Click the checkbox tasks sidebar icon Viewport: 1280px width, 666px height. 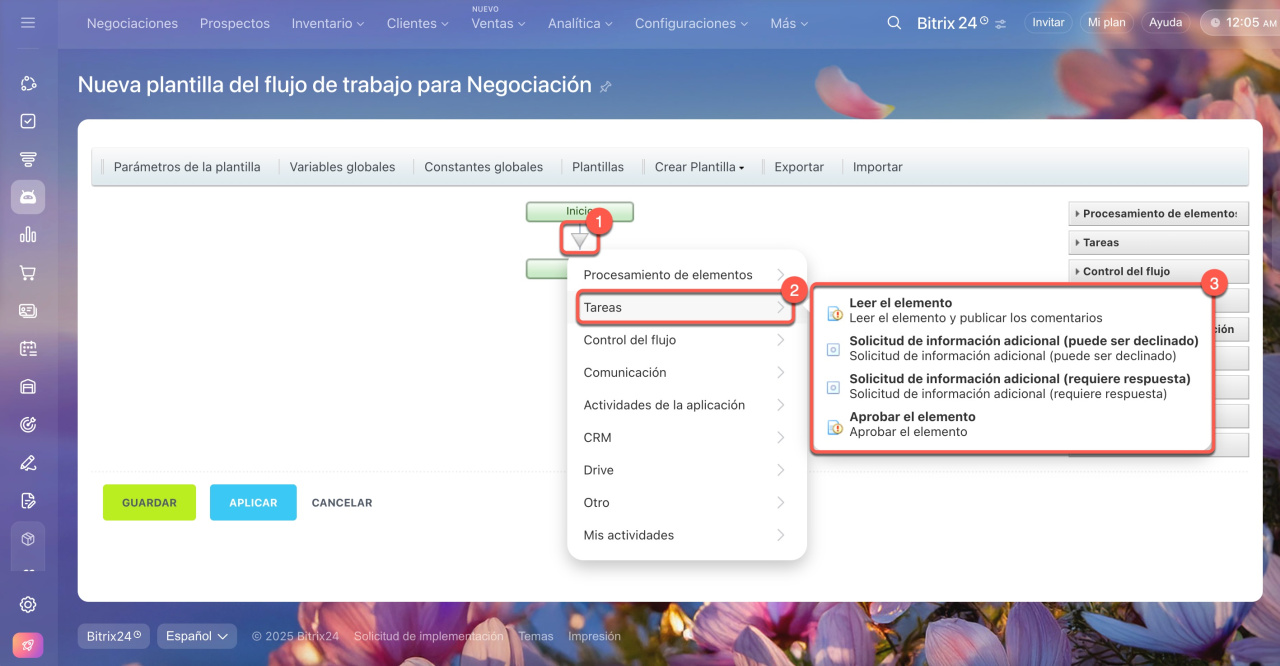[28, 121]
